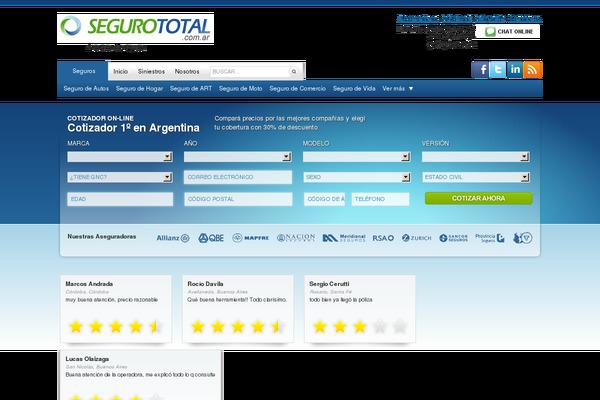600x400 pixels.
Task: Open the Nosotros menu item
Action: pyautogui.click(x=187, y=72)
